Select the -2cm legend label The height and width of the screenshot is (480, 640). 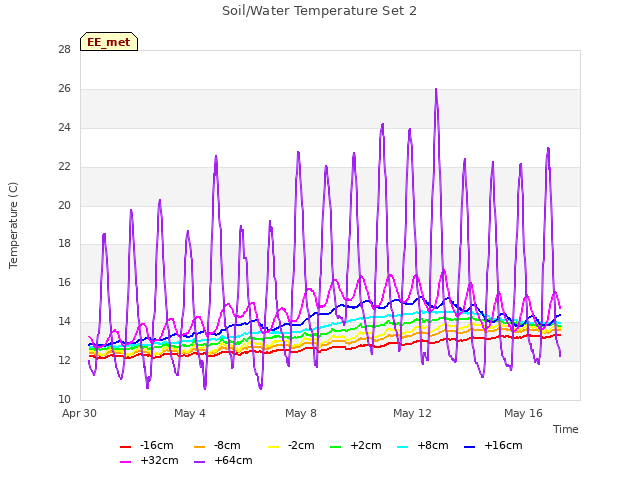click(301, 445)
